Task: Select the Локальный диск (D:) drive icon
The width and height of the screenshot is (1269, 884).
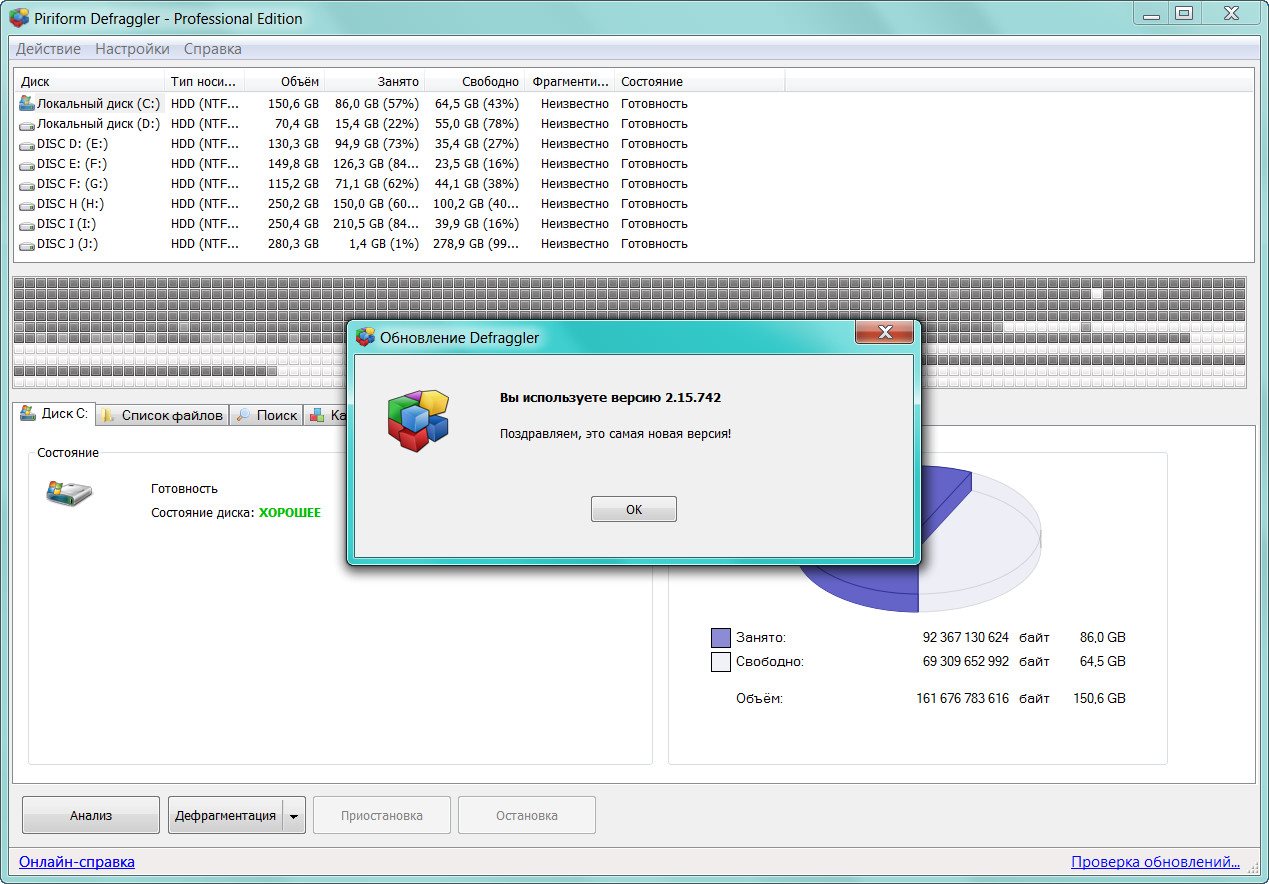Action: (27, 124)
